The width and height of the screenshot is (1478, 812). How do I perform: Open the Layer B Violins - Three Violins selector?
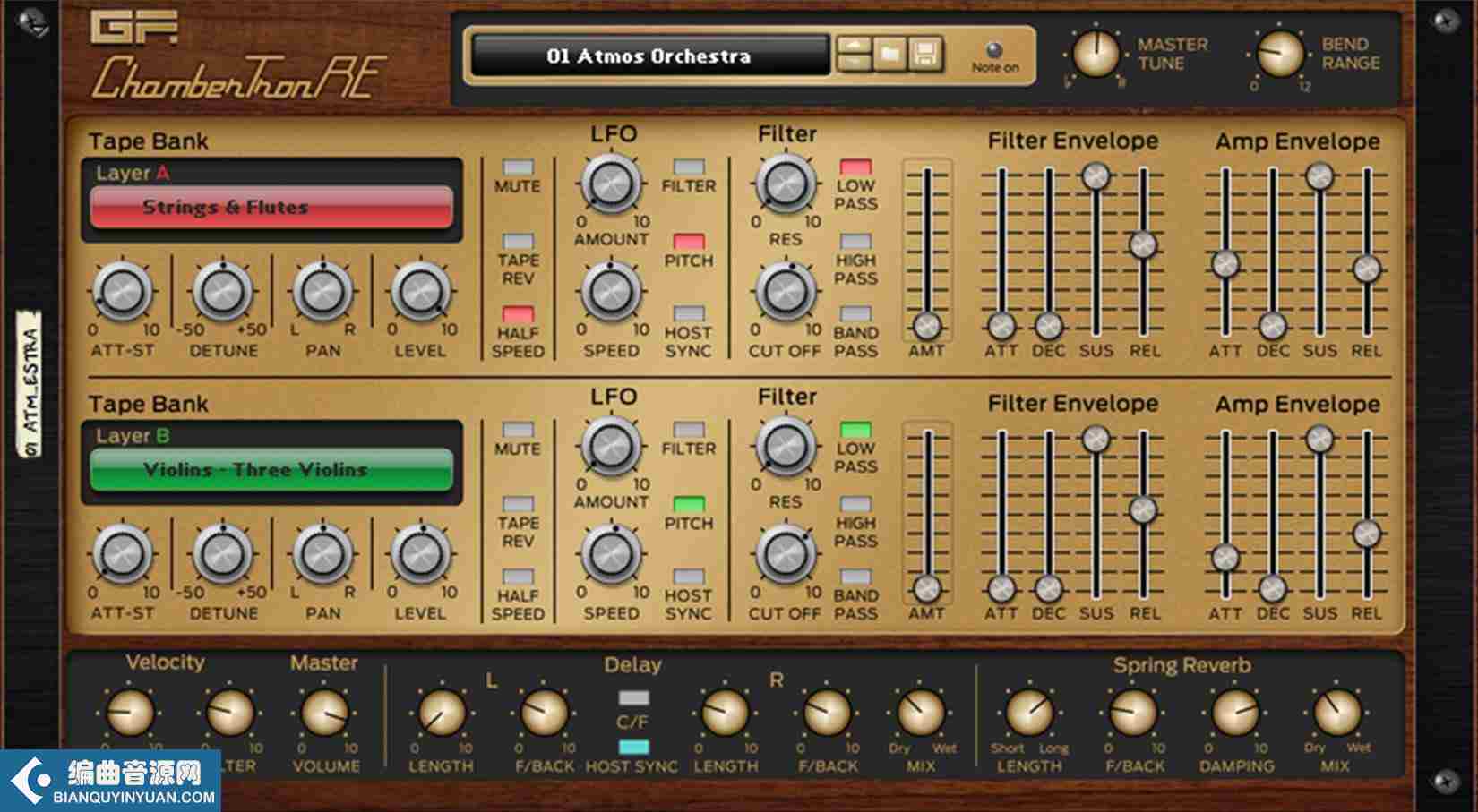[x=271, y=470]
